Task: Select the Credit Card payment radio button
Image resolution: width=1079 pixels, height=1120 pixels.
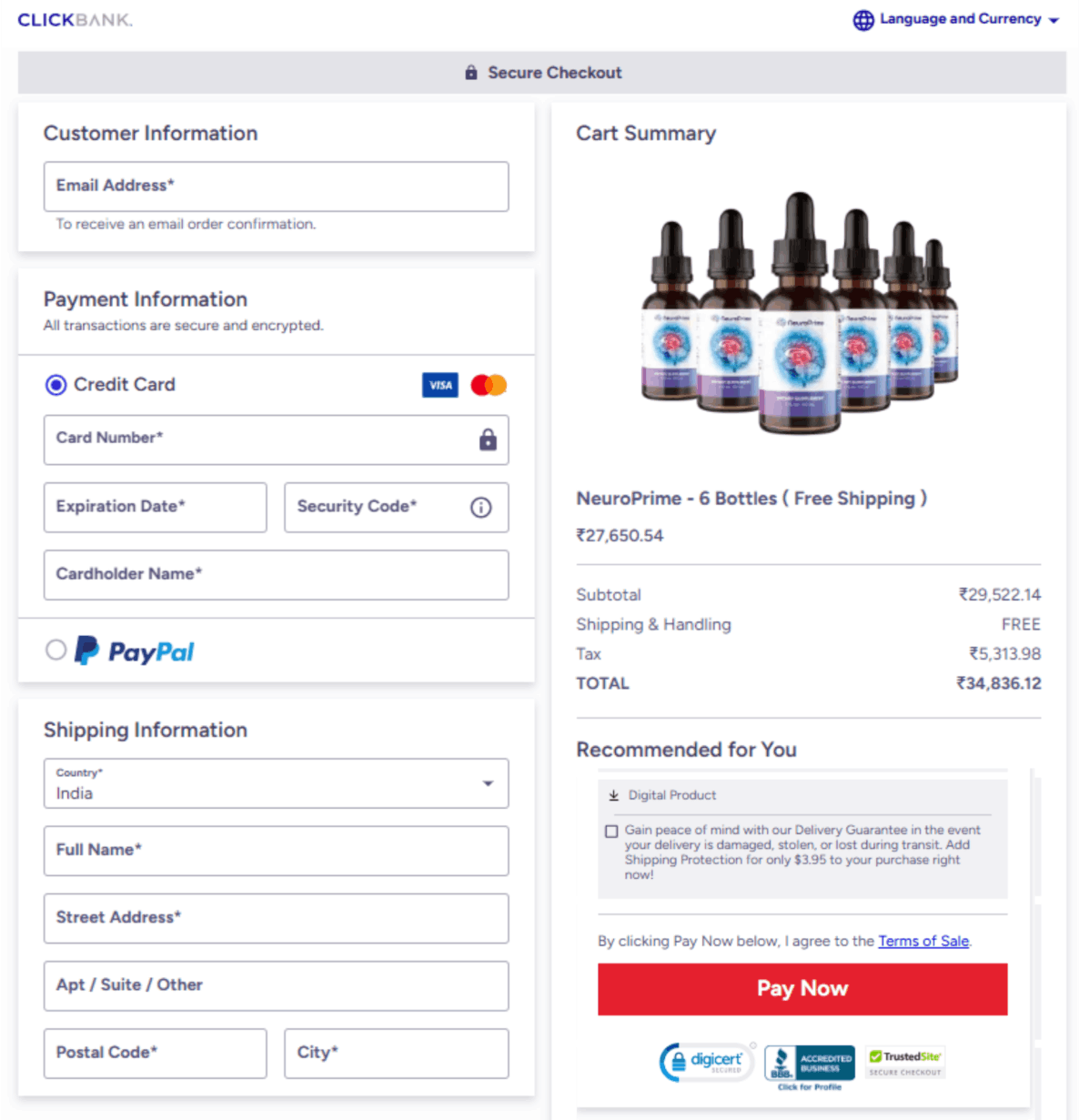Action: pos(55,385)
